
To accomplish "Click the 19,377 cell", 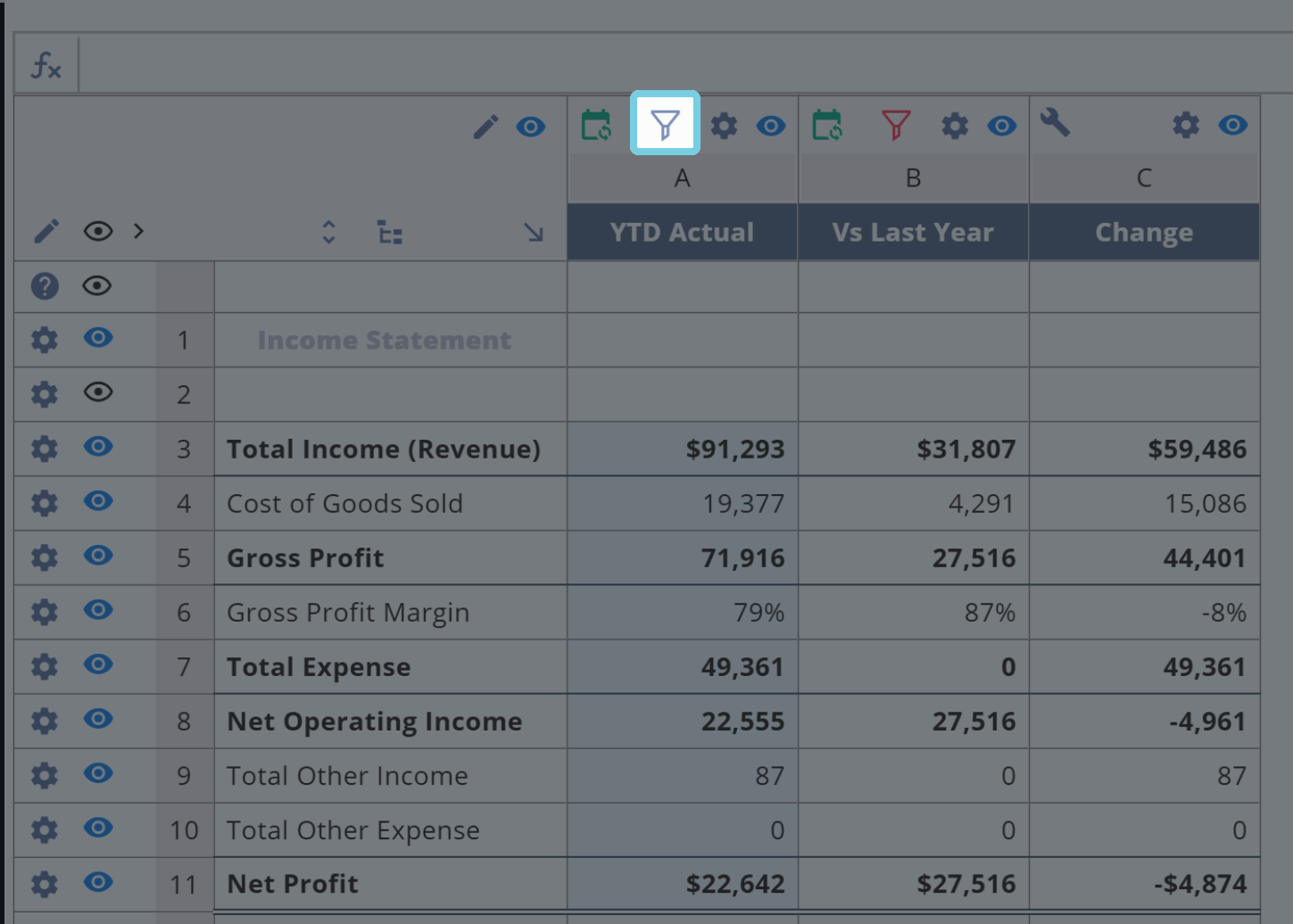I will click(683, 503).
